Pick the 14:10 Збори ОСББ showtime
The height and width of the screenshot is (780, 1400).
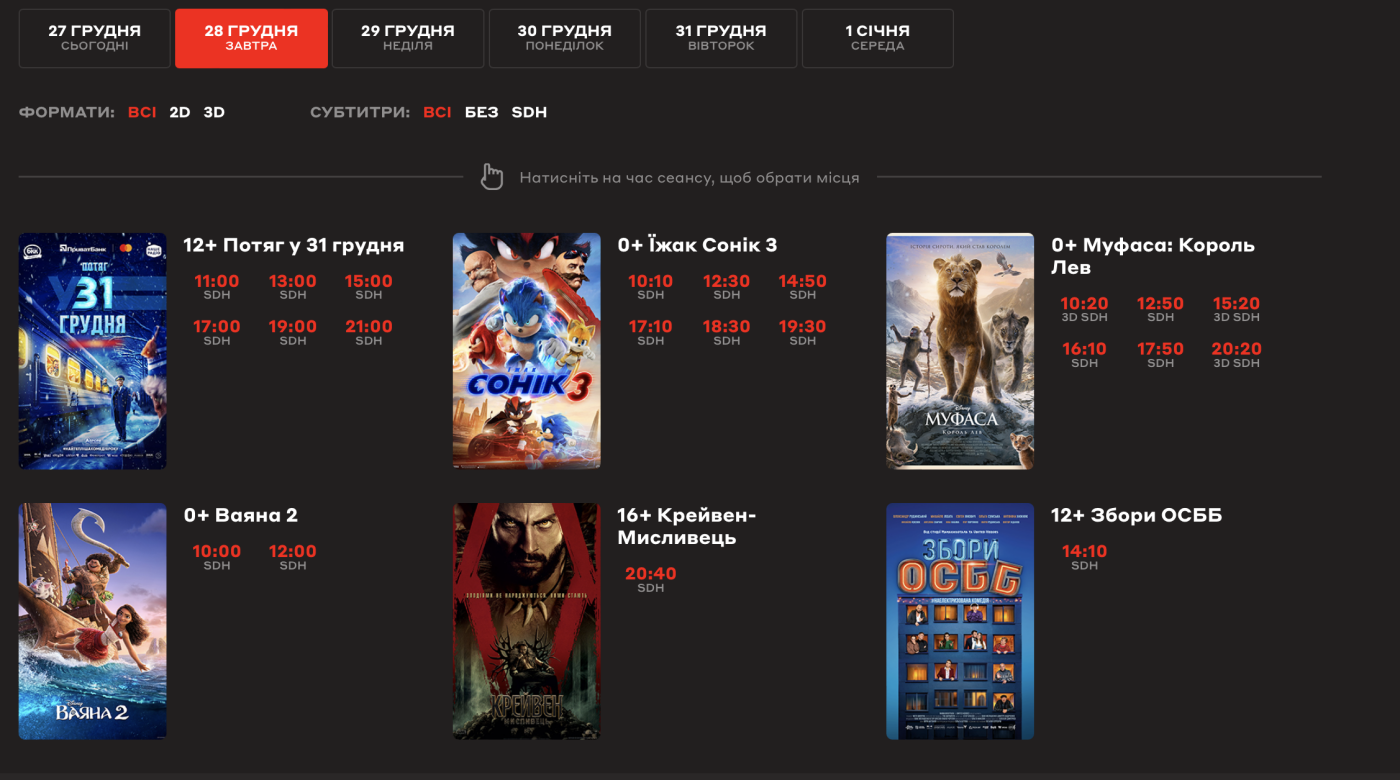[x=1085, y=557]
